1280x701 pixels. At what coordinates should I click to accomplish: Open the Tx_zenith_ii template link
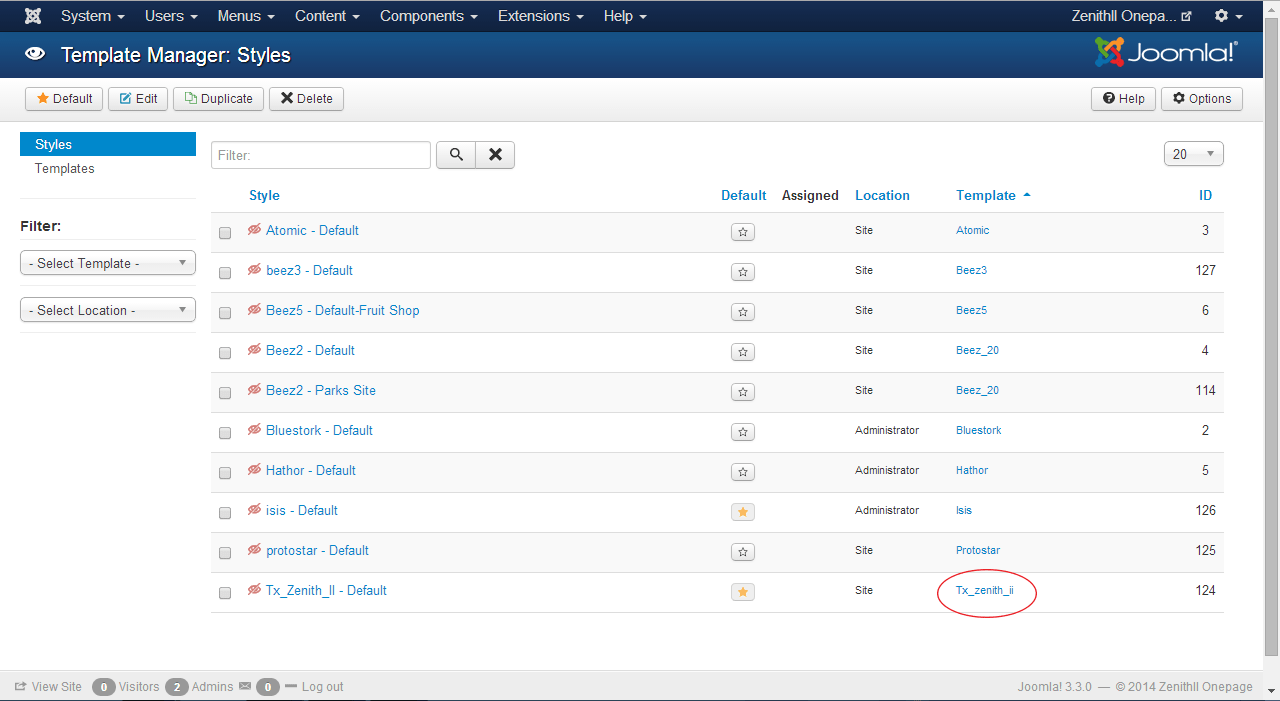(984, 590)
